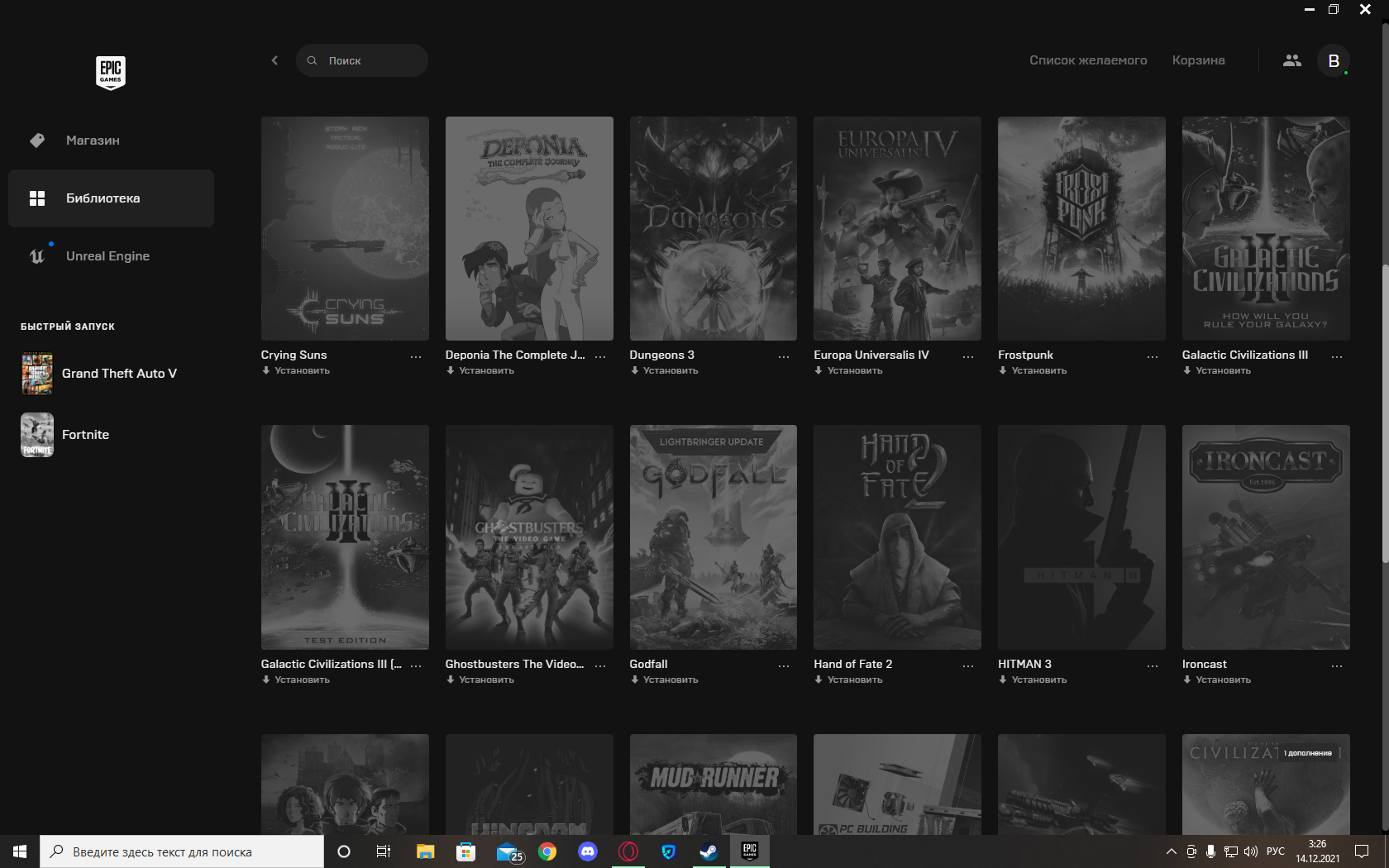Open options menu for Deponia
The image size is (1389, 868).
coord(600,356)
